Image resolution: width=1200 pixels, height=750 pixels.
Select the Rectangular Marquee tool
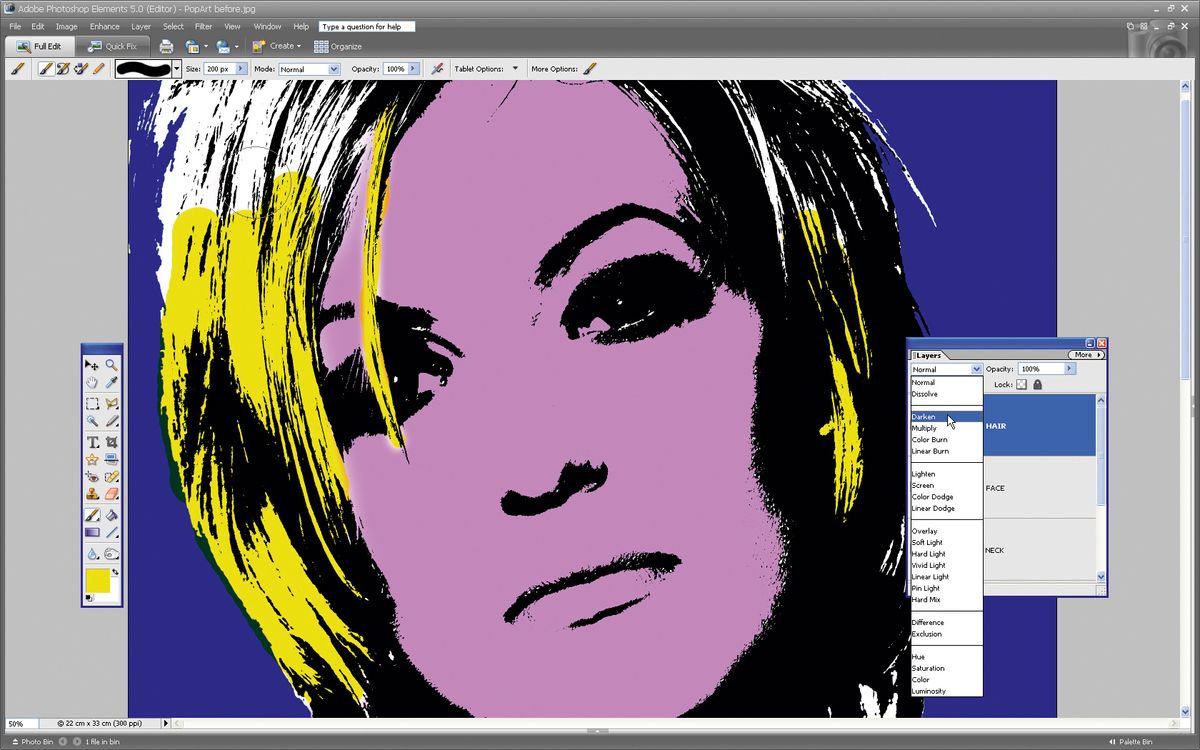pyautogui.click(x=91, y=402)
